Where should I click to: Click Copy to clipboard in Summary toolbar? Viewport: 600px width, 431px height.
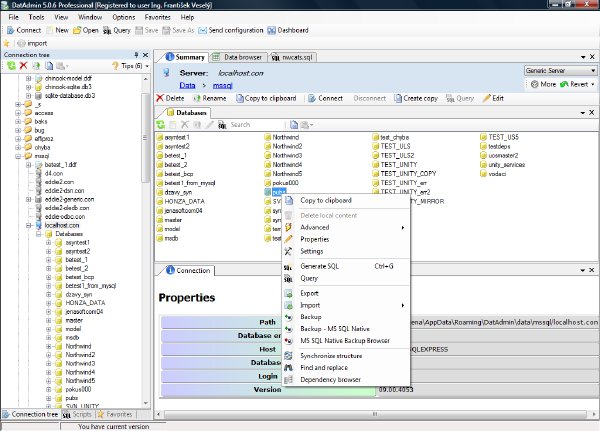tap(266, 98)
